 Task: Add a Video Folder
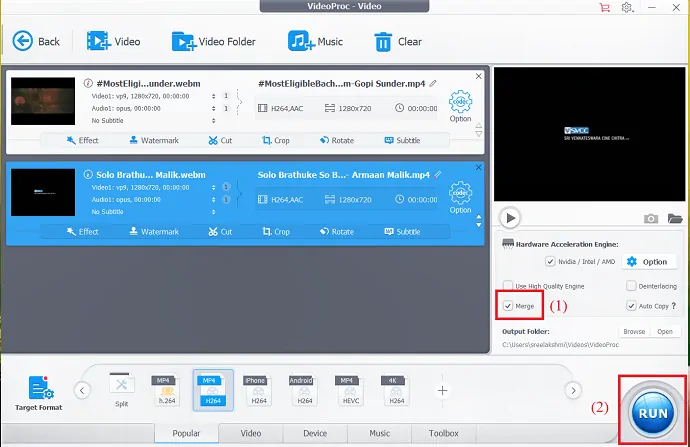[x=184, y=41]
